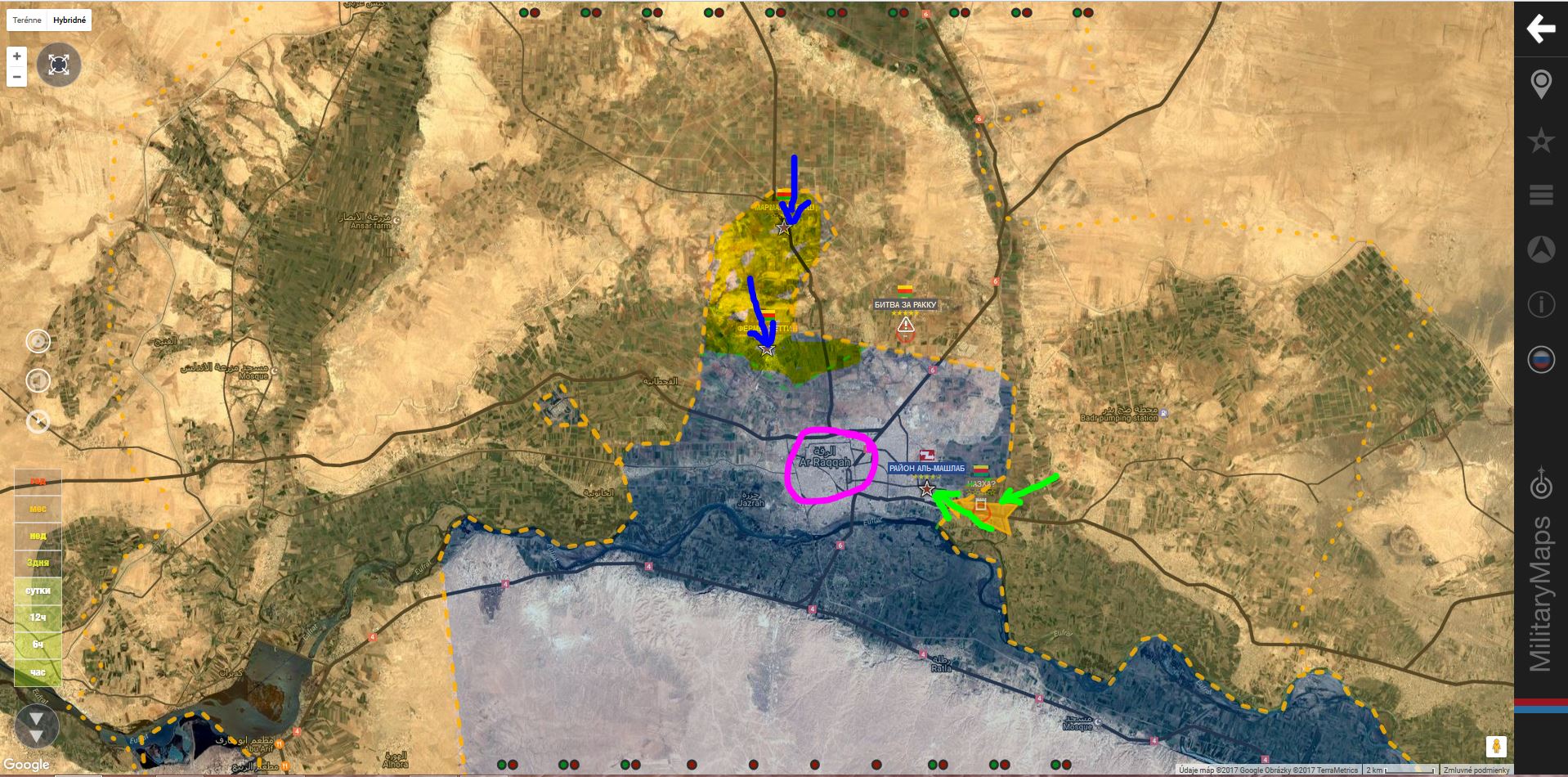Open favorites star in right sidebar
1568x777 pixels.
point(1540,141)
